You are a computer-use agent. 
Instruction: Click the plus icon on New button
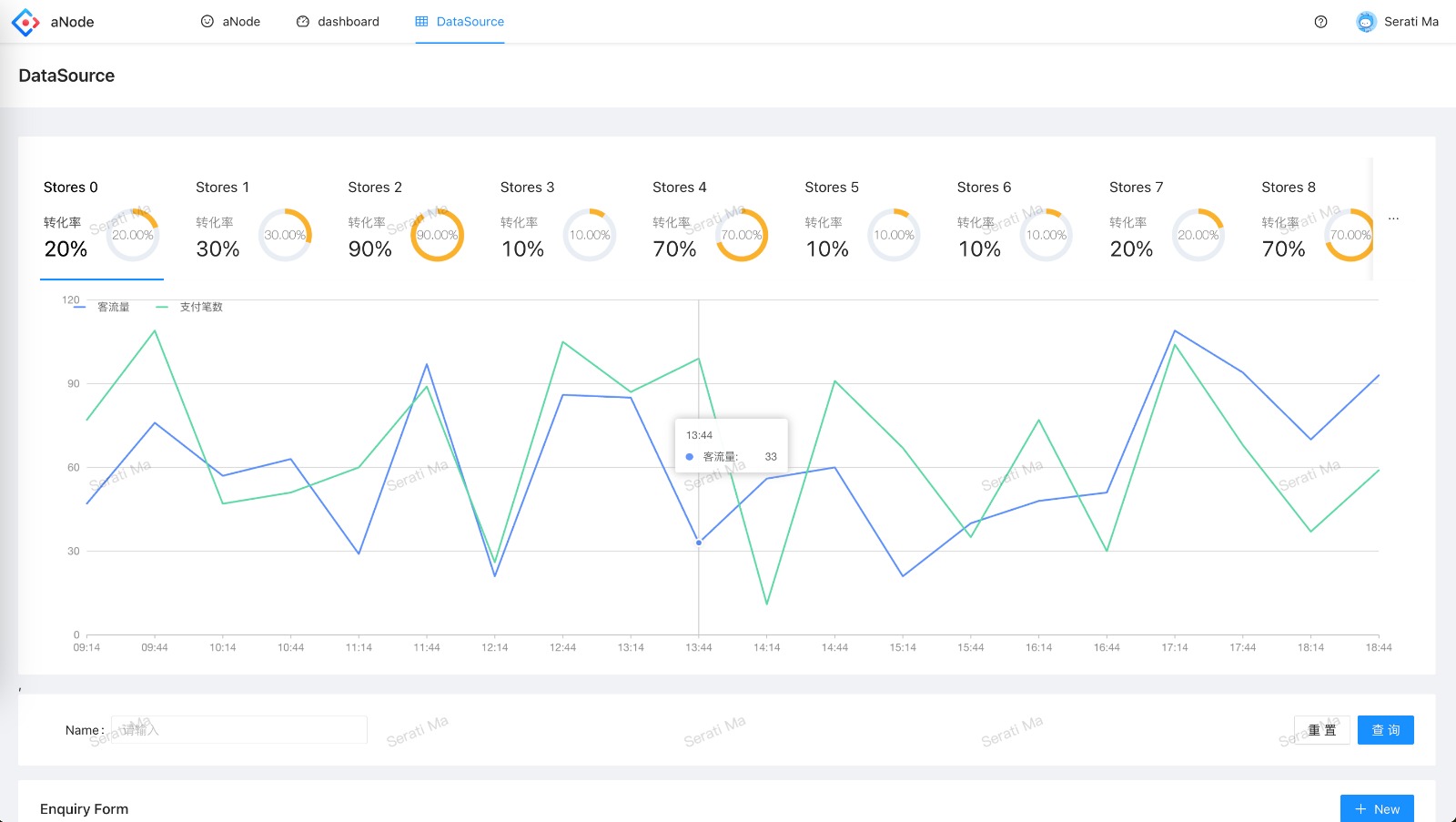(x=1360, y=809)
